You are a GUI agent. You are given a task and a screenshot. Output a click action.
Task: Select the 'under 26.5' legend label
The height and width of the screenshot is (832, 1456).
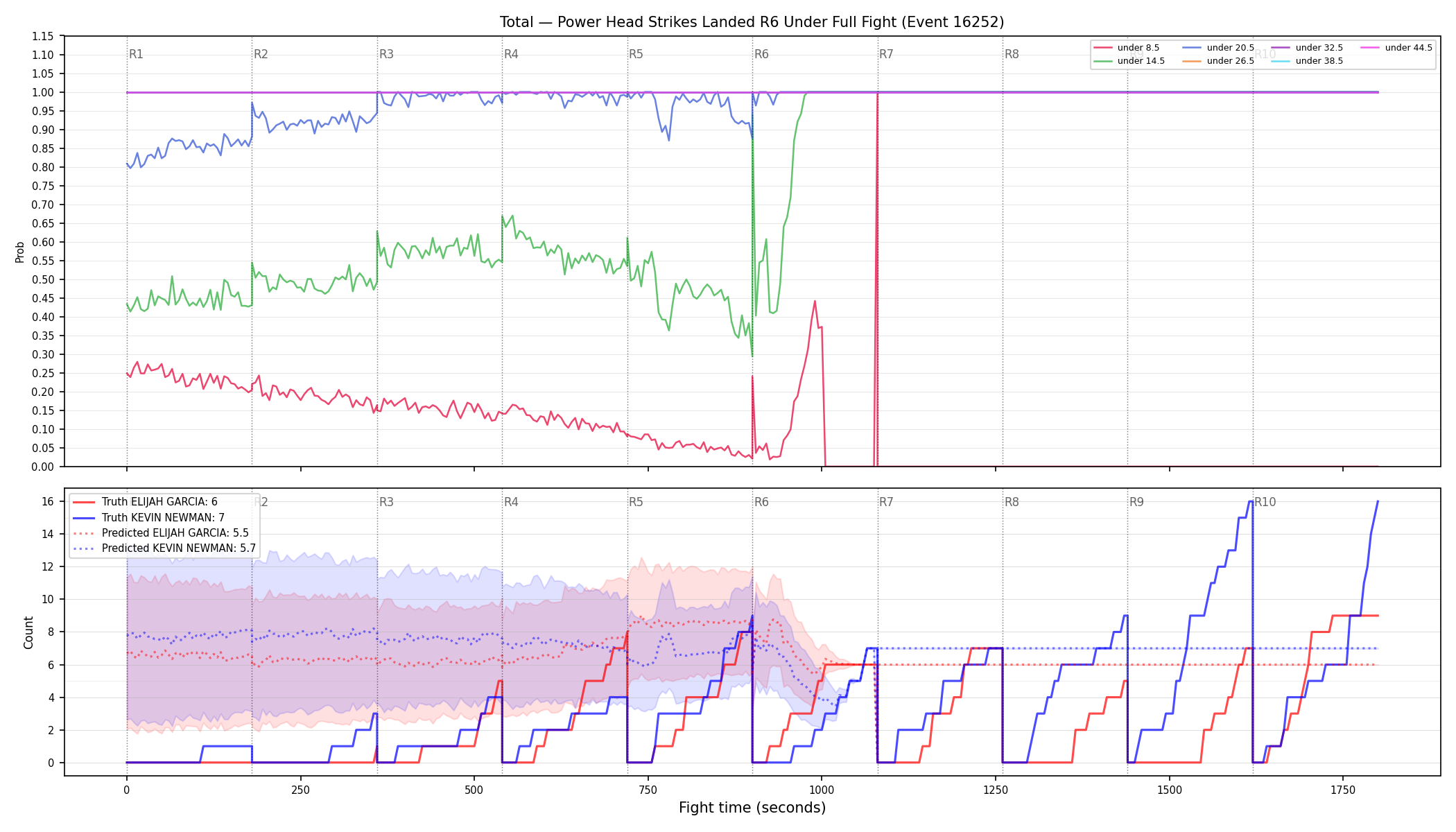pos(1231,61)
